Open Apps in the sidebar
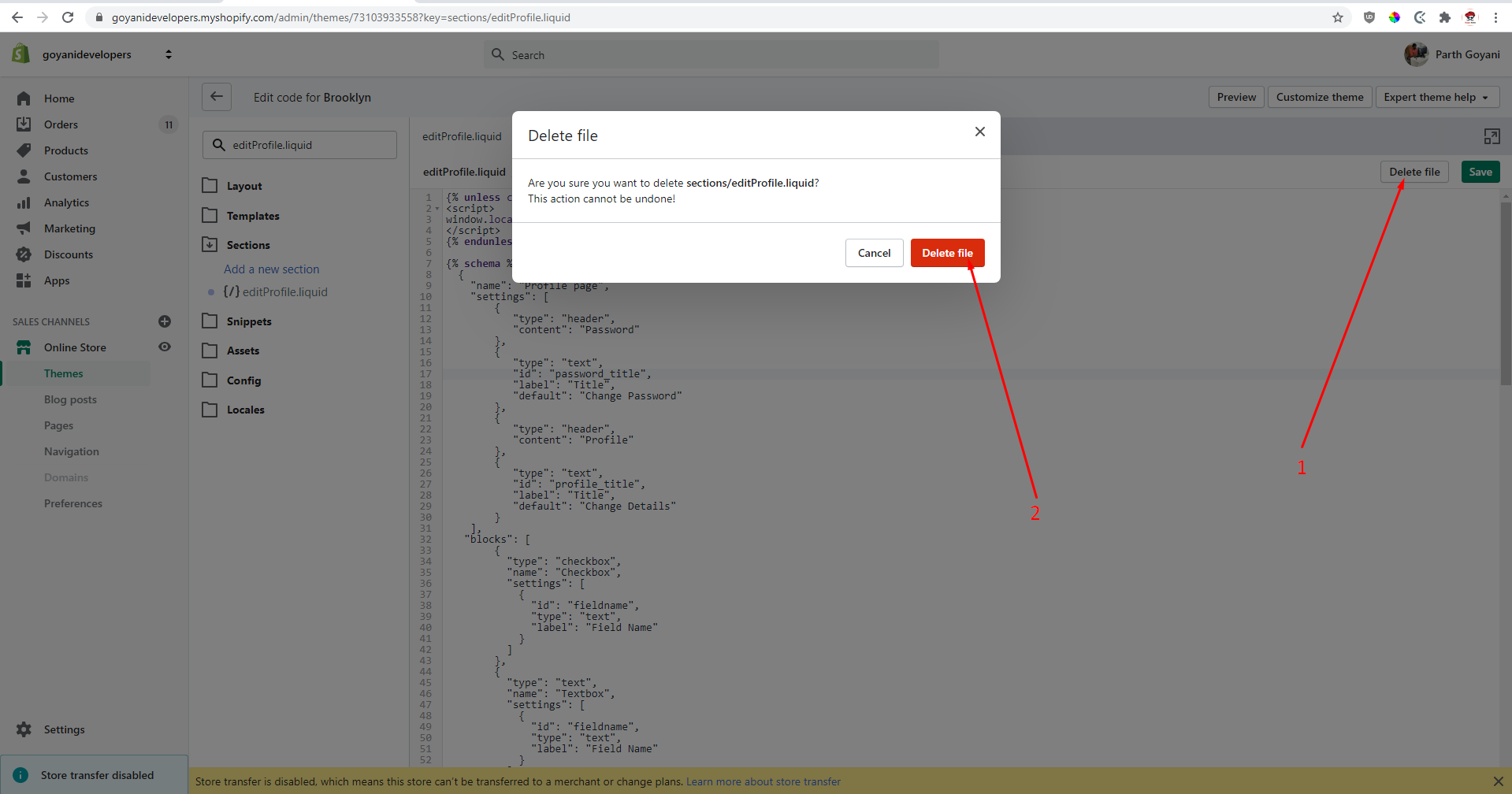This screenshot has height=794, width=1512. (x=57, y=280)
